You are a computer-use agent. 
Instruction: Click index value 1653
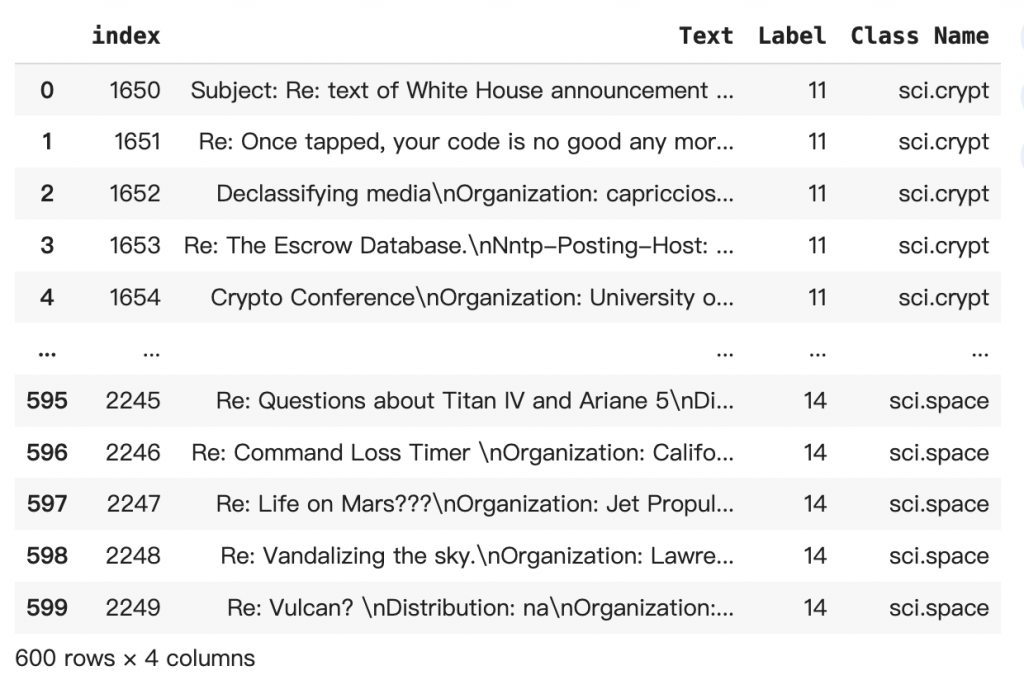click(x=135, y=246)
